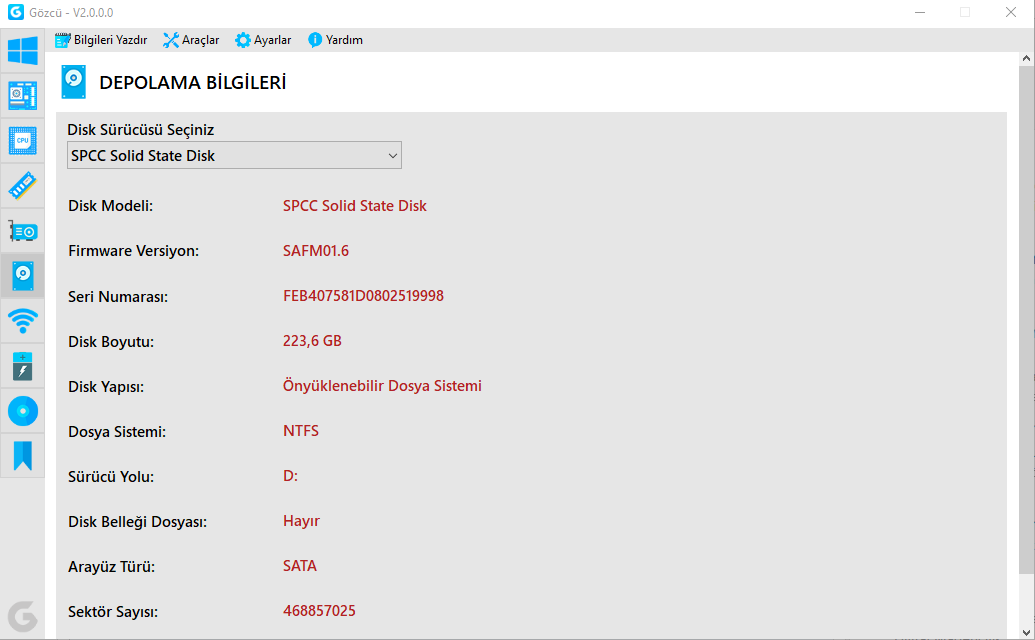Click firmware value SAFM01.6
The width and height of the screenshot is (1035, 640).
pyautogui.click(x=316, y=251)
